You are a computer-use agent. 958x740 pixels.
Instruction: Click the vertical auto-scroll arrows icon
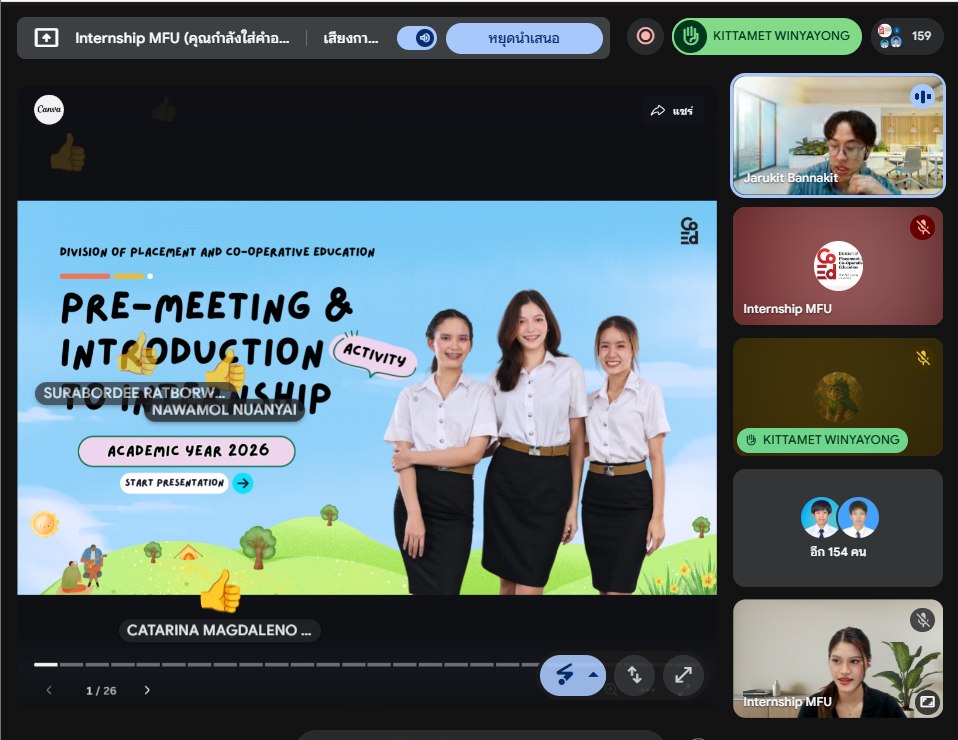(635, 675)
